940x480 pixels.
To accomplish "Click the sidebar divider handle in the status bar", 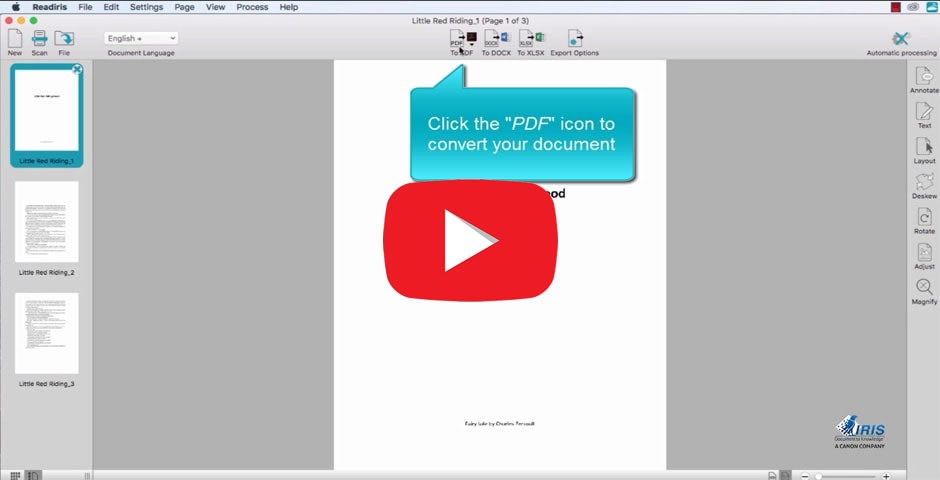I will [x=88, y=476].
